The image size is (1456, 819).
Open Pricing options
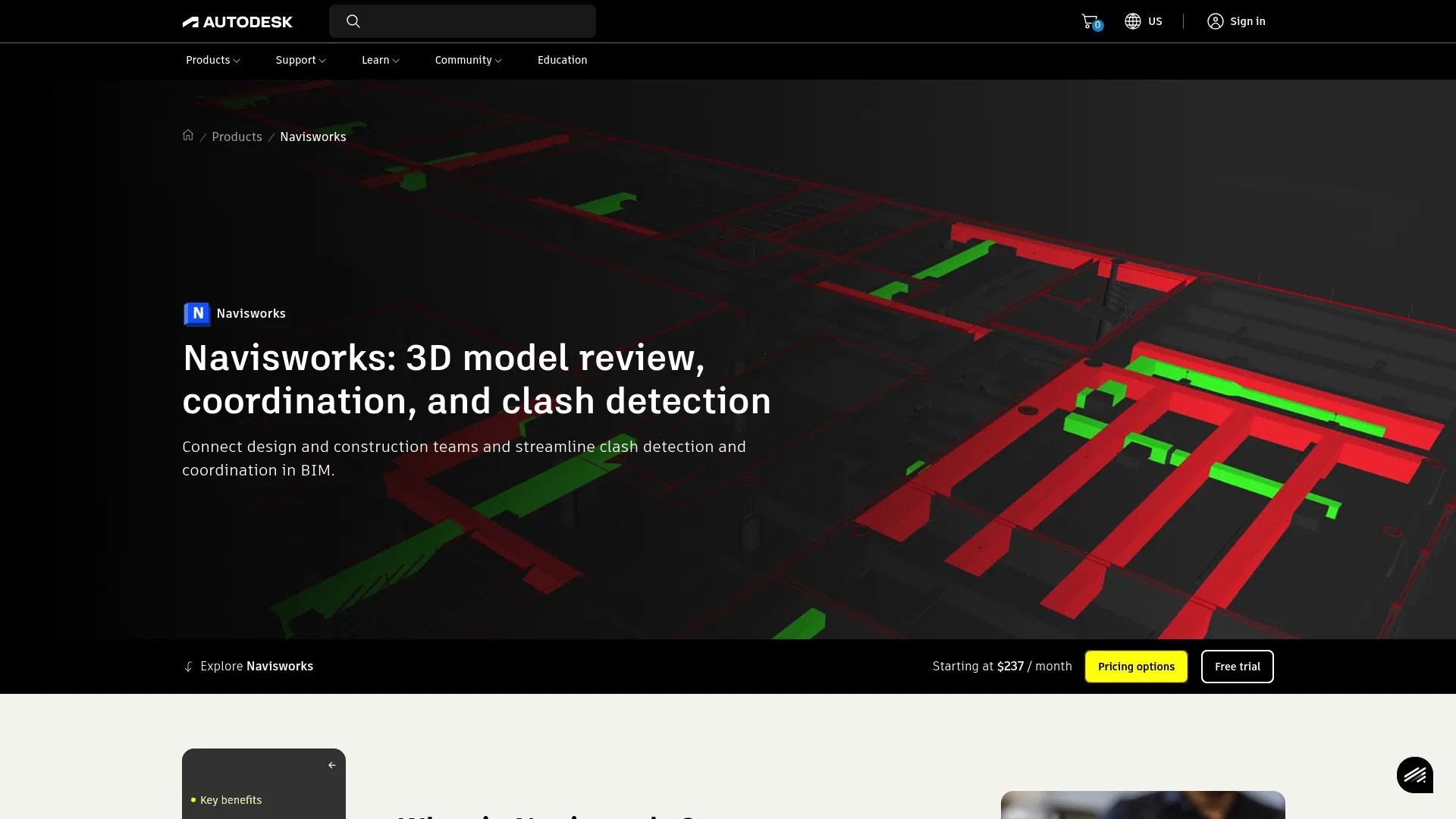pyautogui.click(x=1136, y=667)
